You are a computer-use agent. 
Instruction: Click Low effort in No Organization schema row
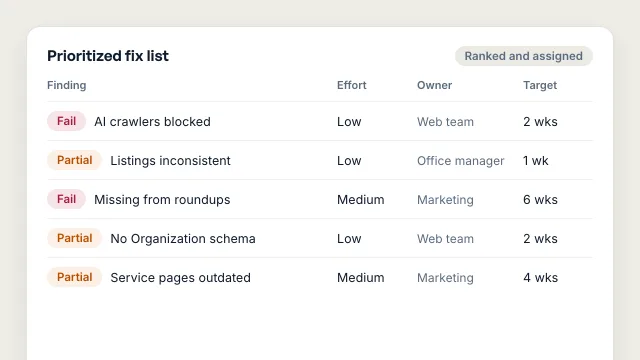click(x=349, y=238)
